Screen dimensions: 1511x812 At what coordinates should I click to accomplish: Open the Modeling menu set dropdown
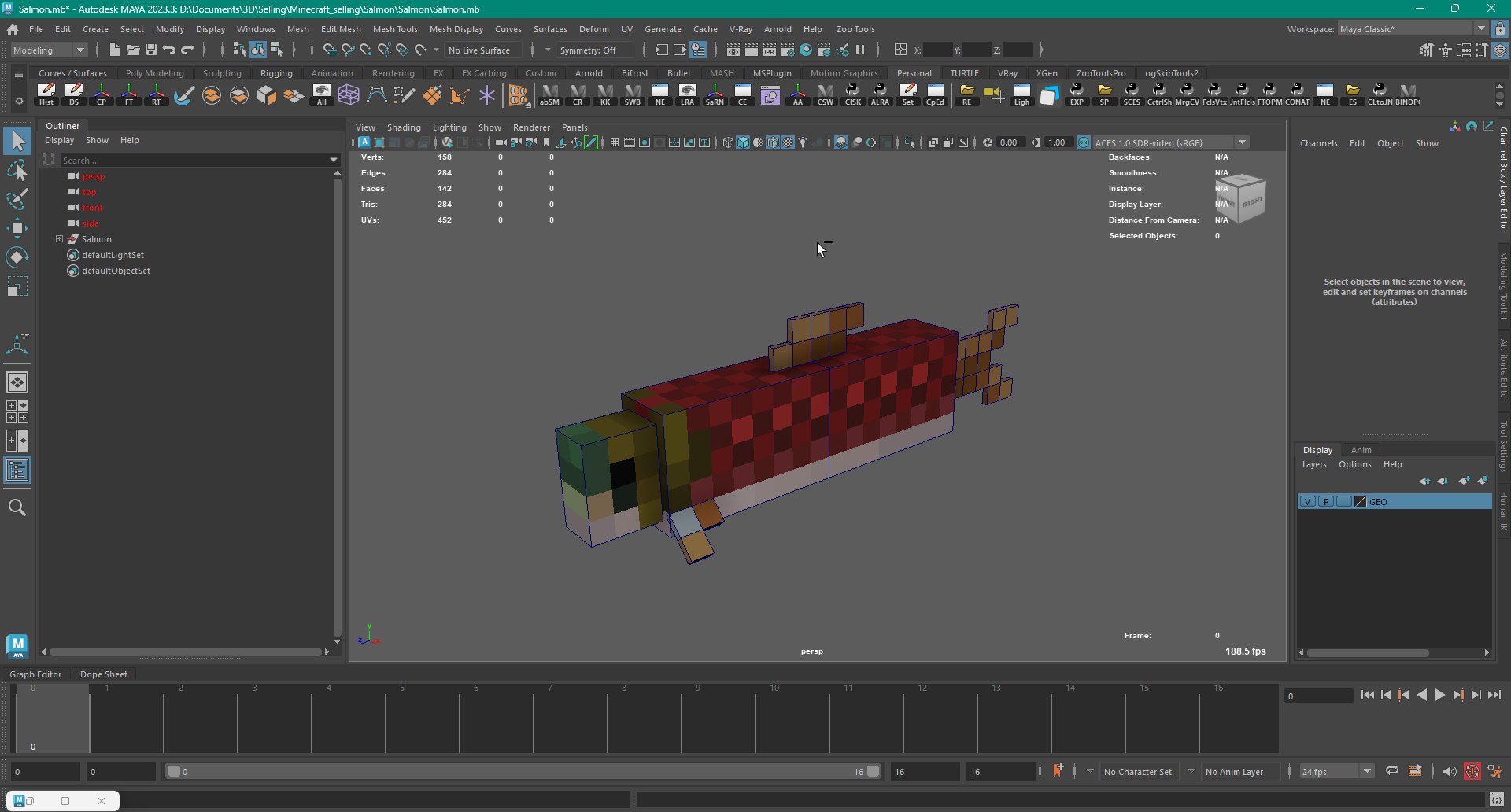[x=49, y=50]
